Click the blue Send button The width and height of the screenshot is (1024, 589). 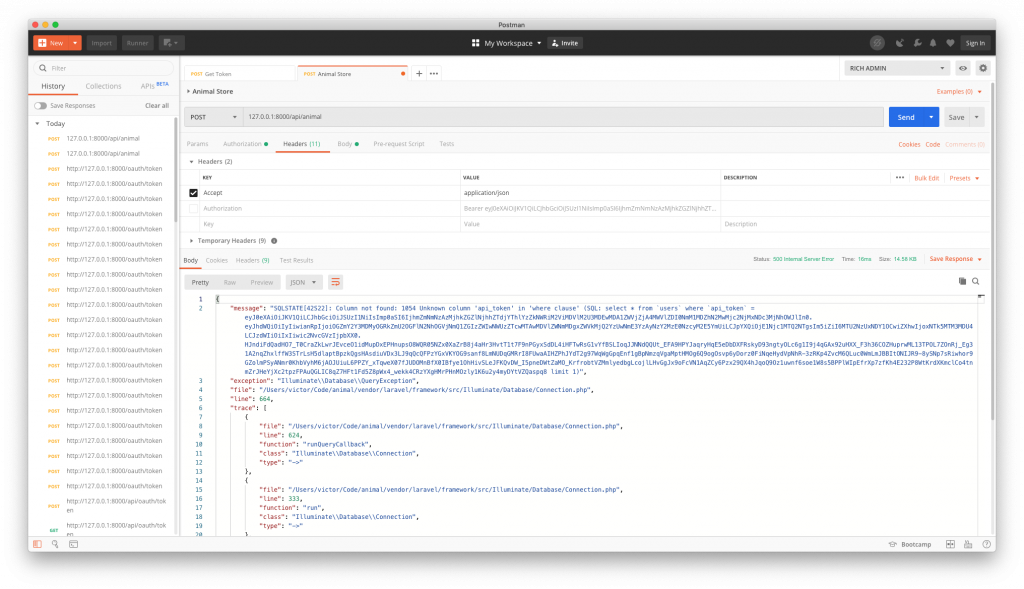click(x=906, y=118)
